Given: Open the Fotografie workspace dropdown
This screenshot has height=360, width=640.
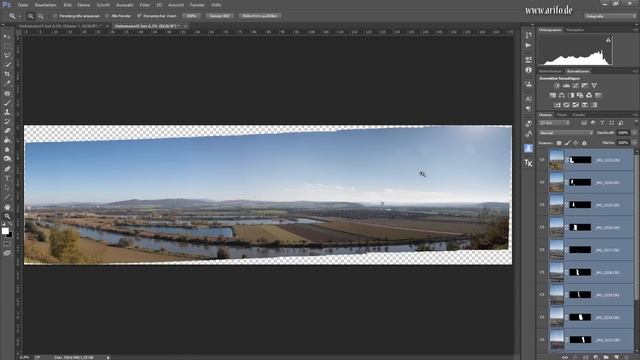Looking at the screenshot, I should tap(610, 16).
